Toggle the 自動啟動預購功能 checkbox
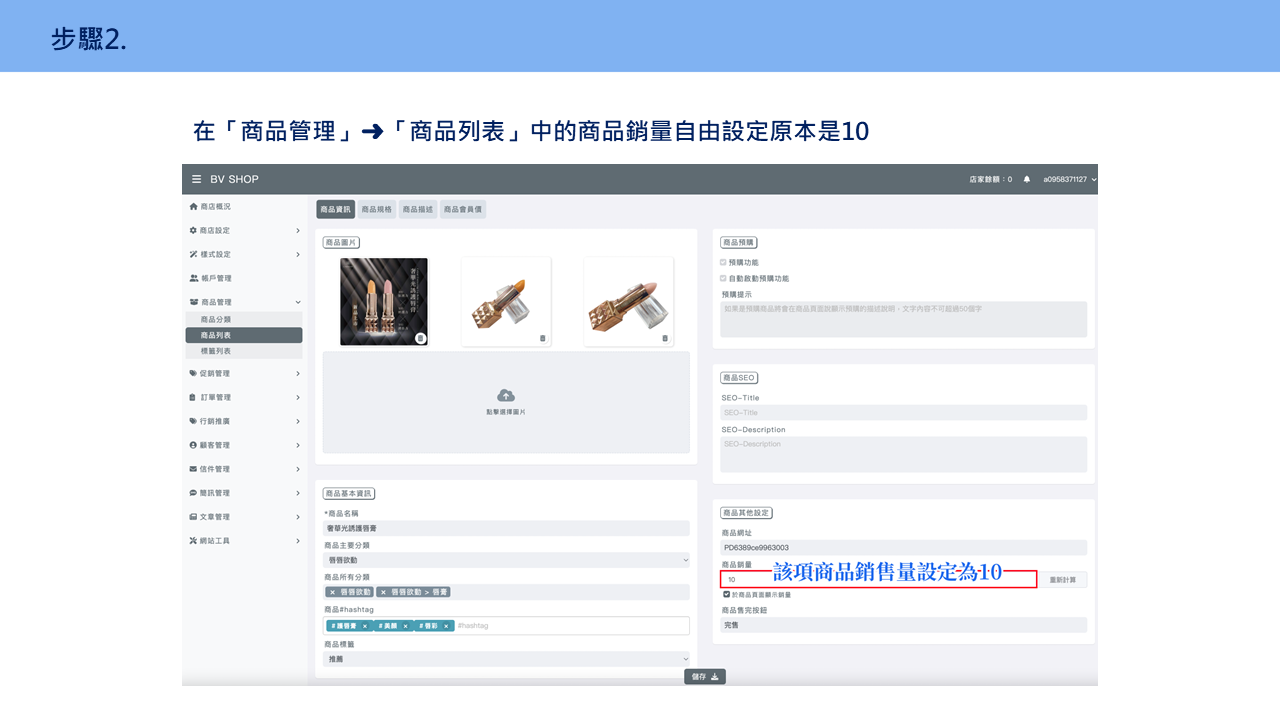 click(724, 278)
